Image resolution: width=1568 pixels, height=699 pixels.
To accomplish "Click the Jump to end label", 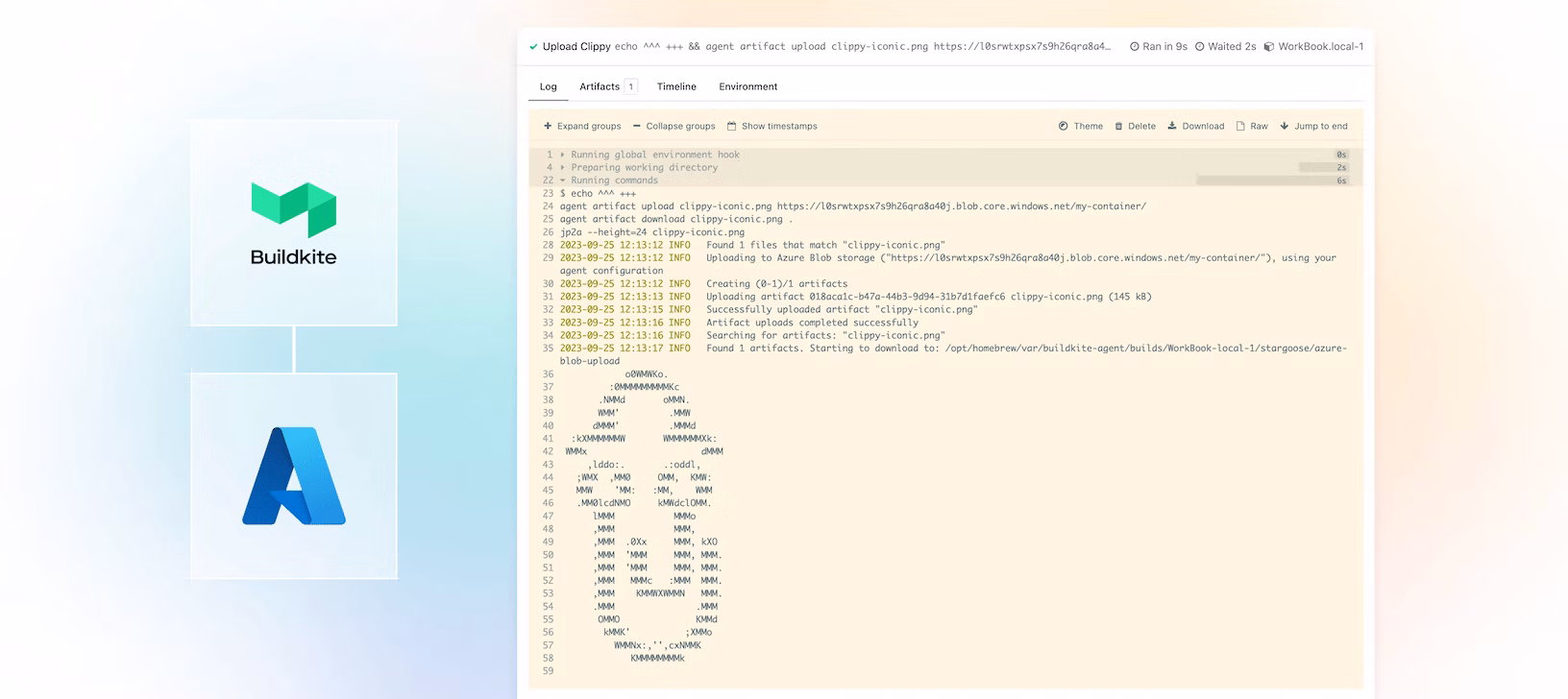I will [x=1321, y=126].
